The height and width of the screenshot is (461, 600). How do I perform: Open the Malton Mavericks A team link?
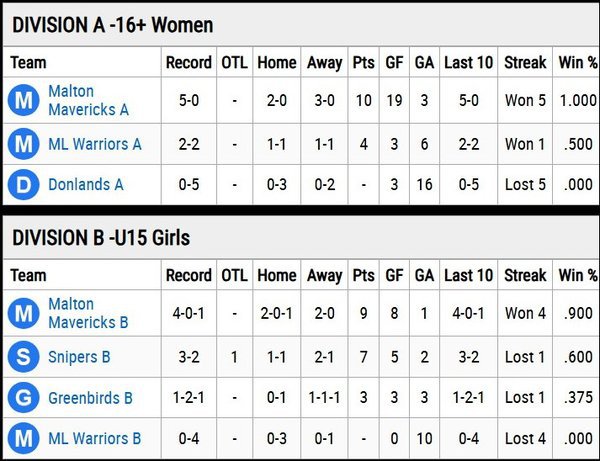88,100
